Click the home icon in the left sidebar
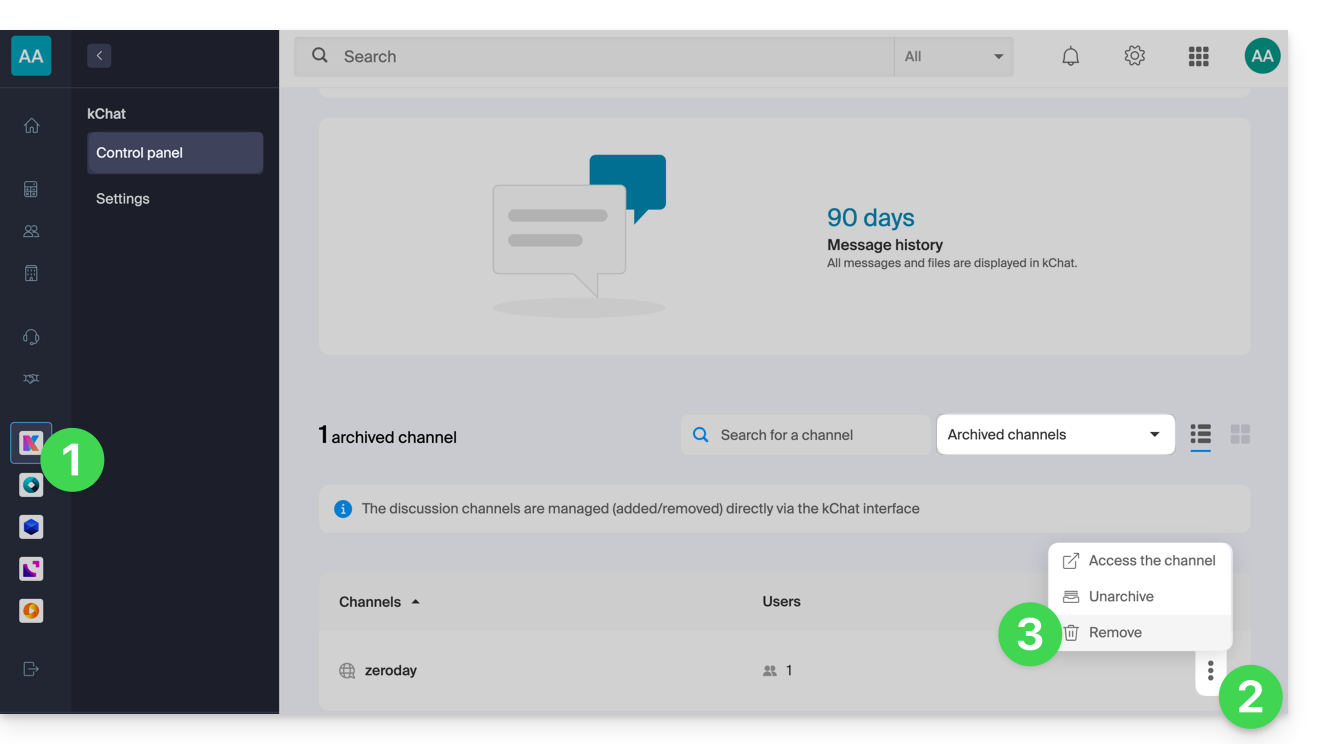This screenshot has width=1318, height=744. tap(31, 125)
